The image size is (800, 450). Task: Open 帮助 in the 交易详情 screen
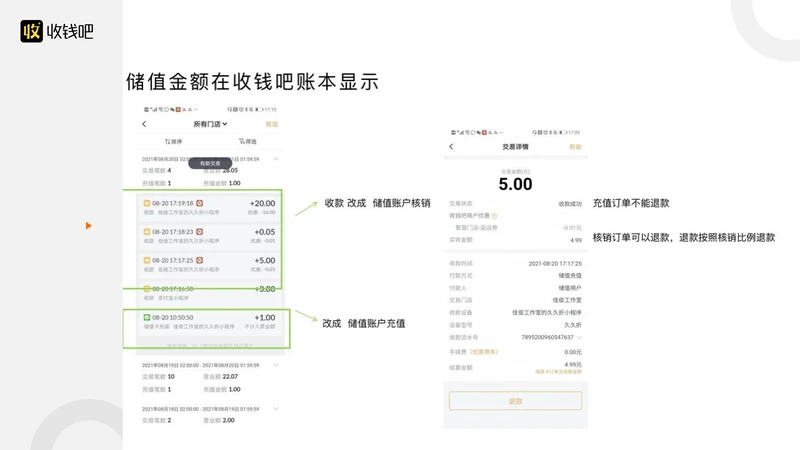(x=576, y=146)
